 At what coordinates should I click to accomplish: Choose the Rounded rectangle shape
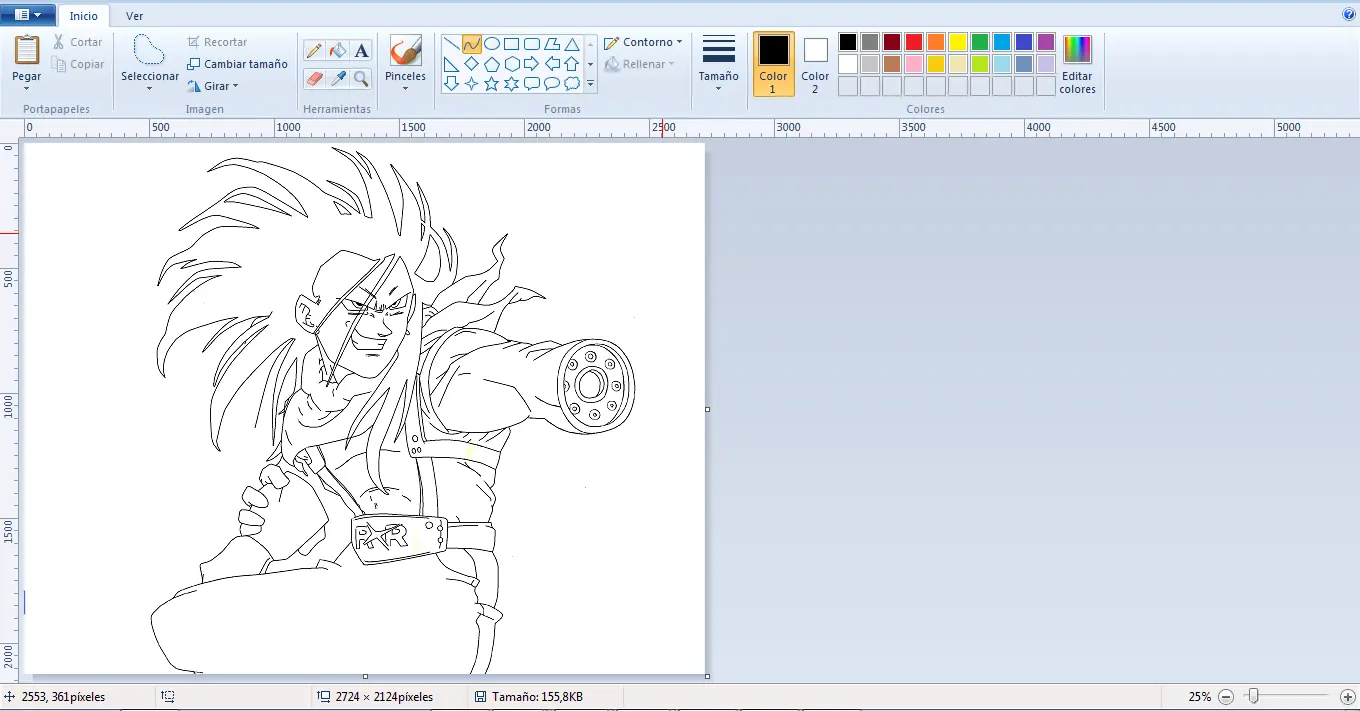pos(532,44)
